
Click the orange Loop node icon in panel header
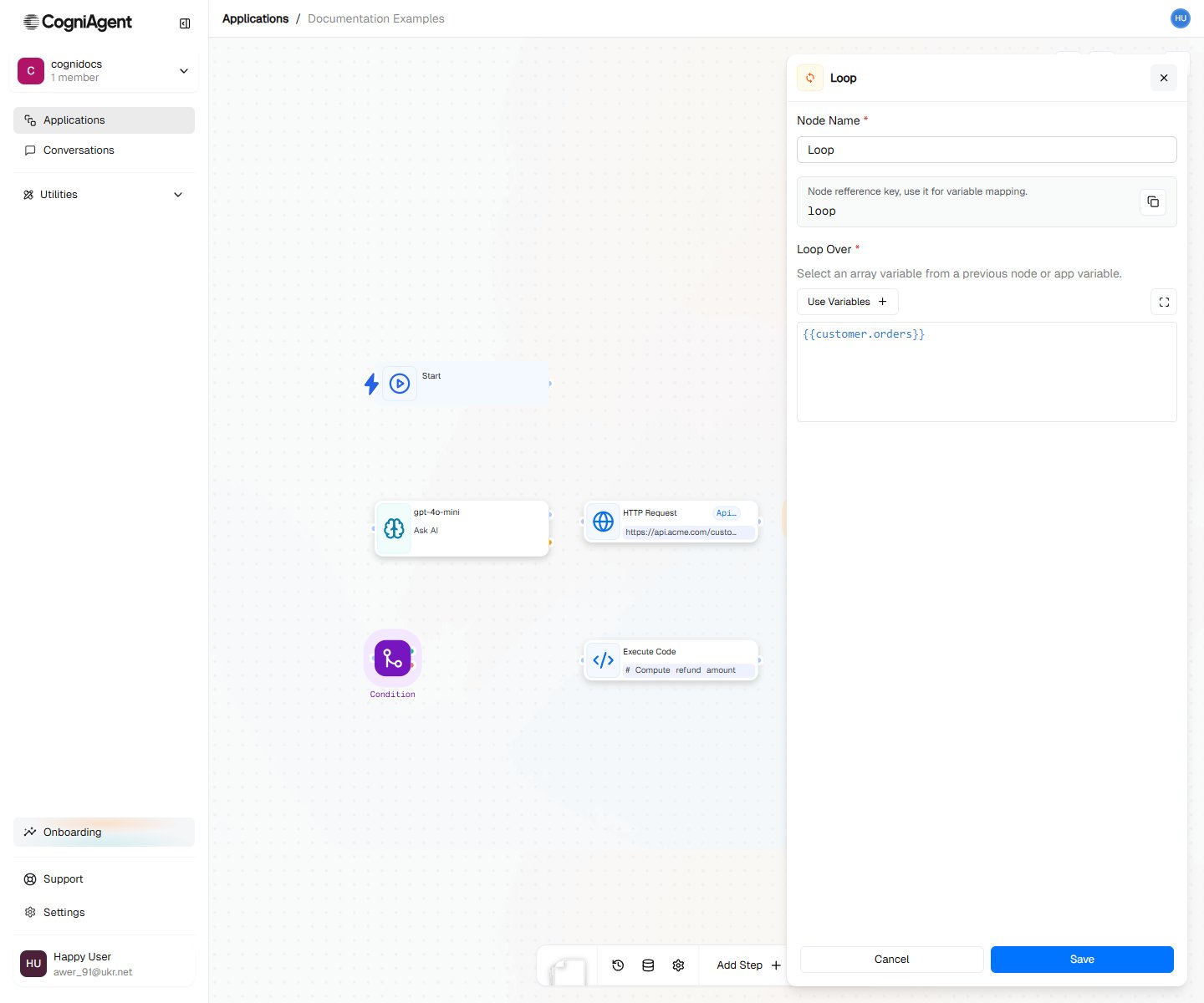pos(810,78)
